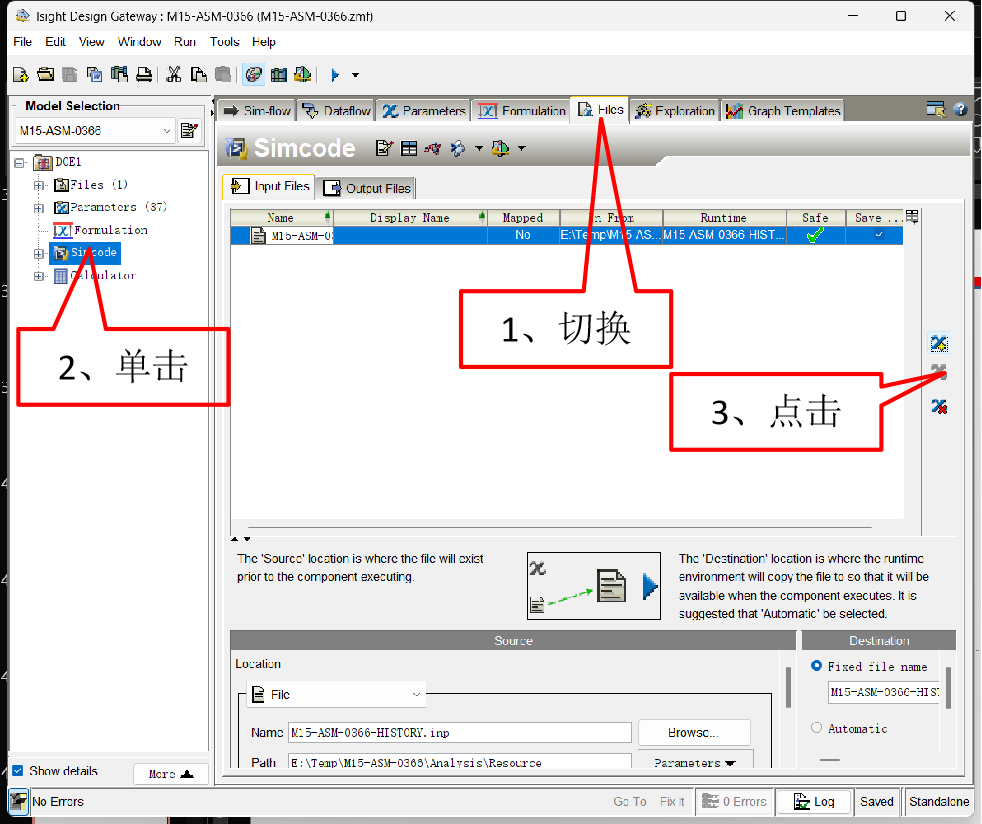Image resolution: width=982 pixels, height=824 pixels.
Task: Select the Formulation item in the tree
Action: tap(110, 230)
